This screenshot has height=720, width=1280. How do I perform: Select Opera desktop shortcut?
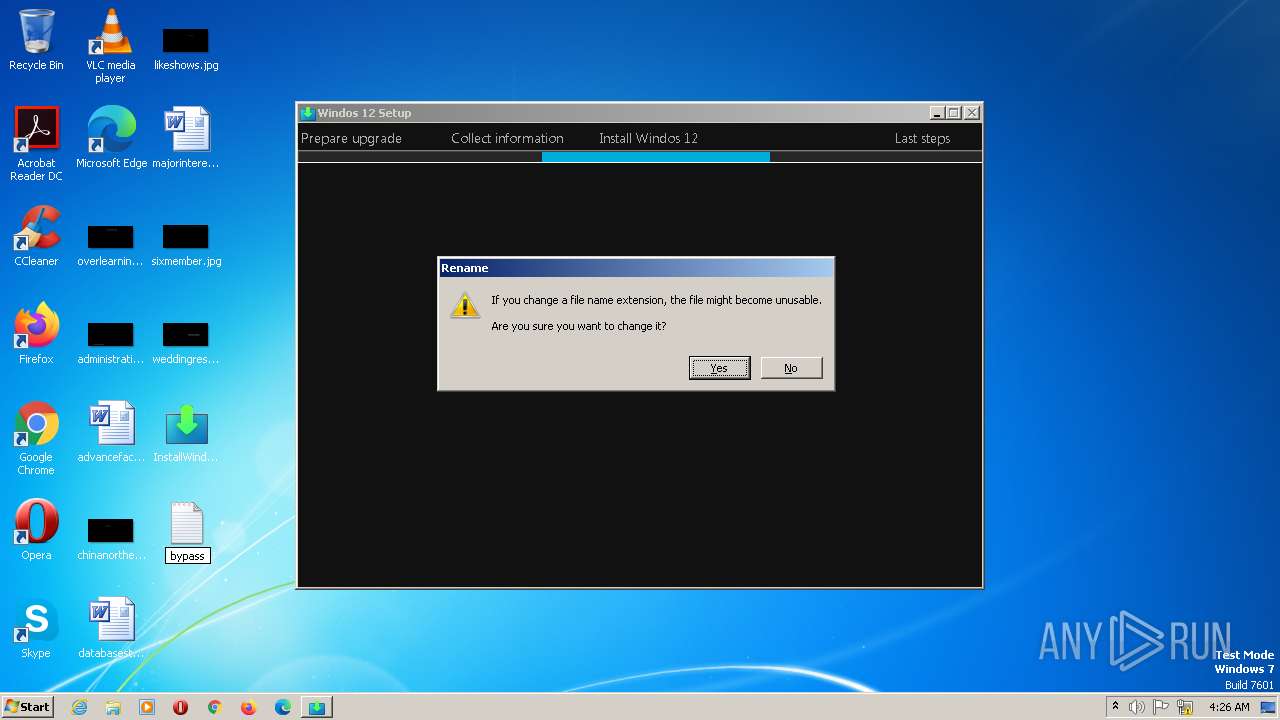tap(36, 530)
